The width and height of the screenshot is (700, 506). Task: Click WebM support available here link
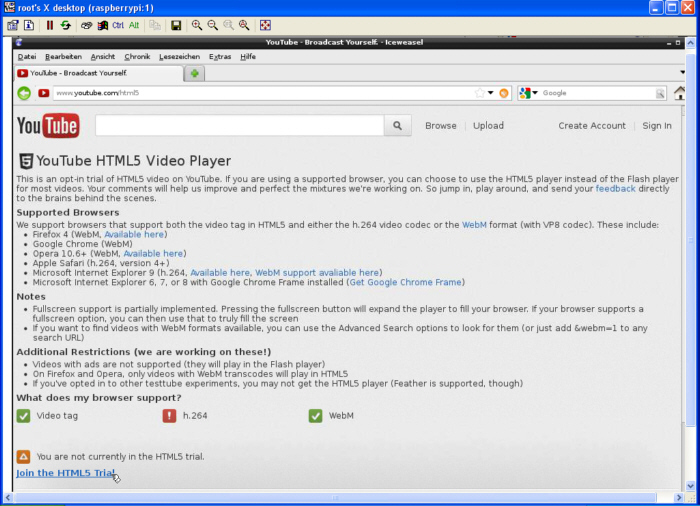(x=317, y=273)
